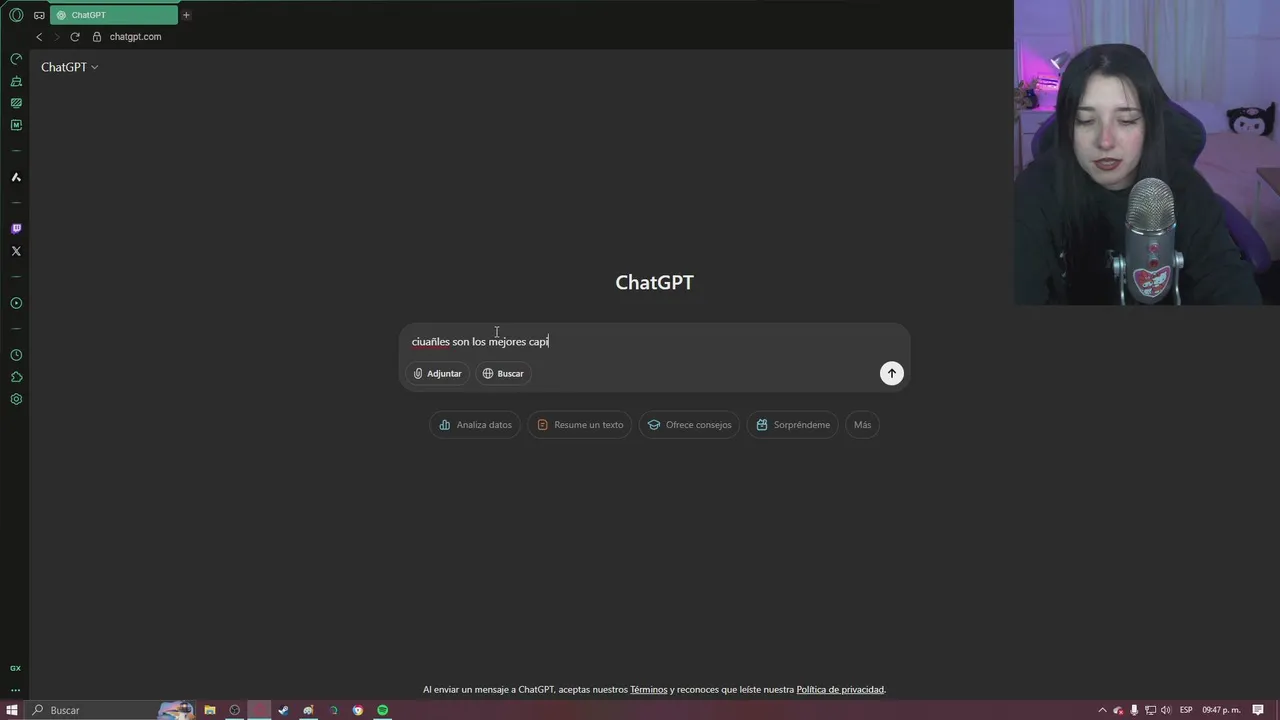Click the GX label at sidebar bottom

pos(15,668)
